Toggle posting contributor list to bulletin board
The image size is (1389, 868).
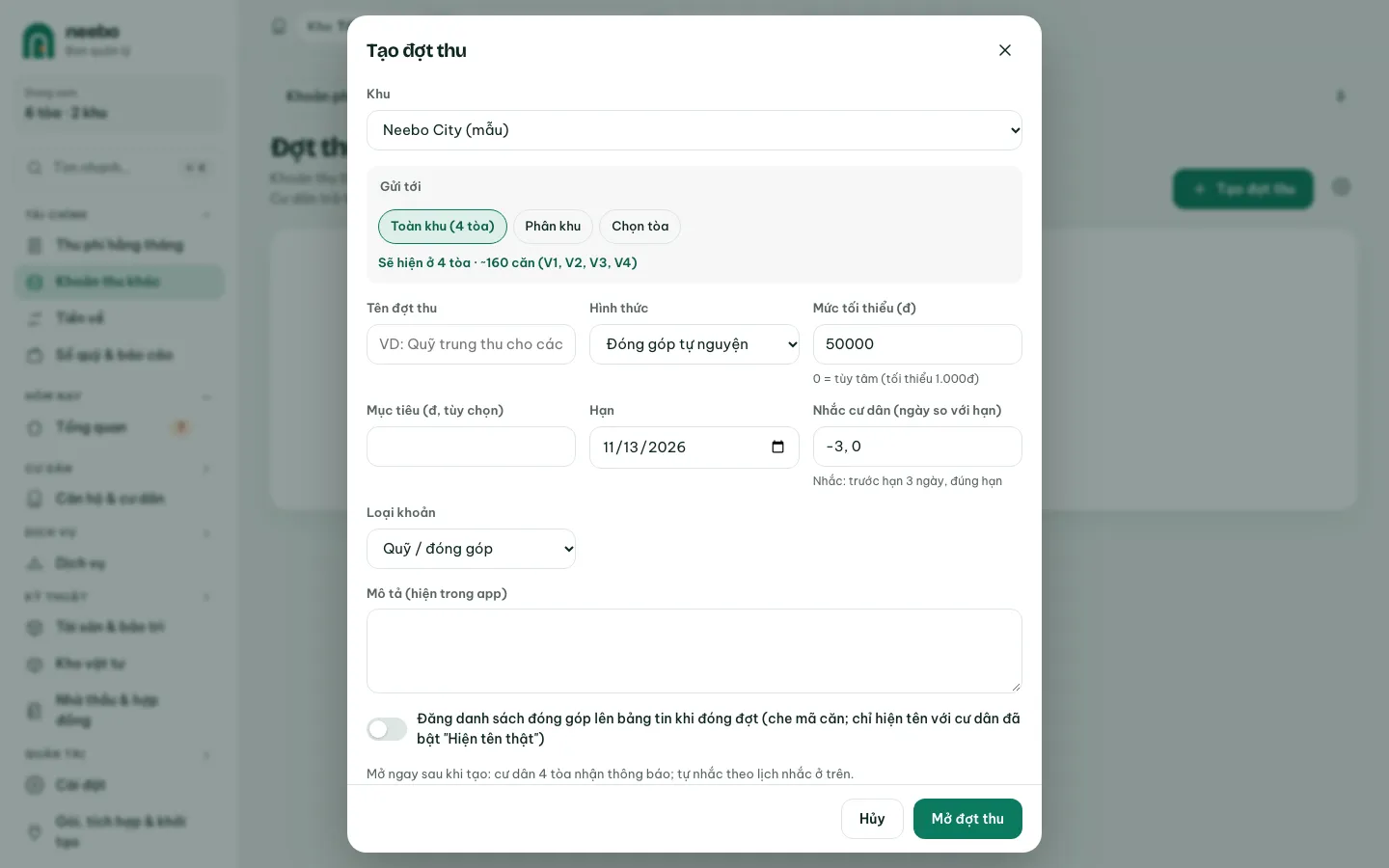tap(387, 729)
